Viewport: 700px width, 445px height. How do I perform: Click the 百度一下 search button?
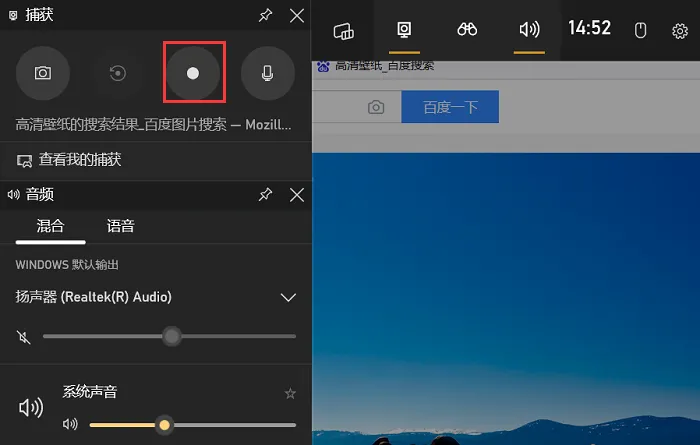[x=450, y=107]
